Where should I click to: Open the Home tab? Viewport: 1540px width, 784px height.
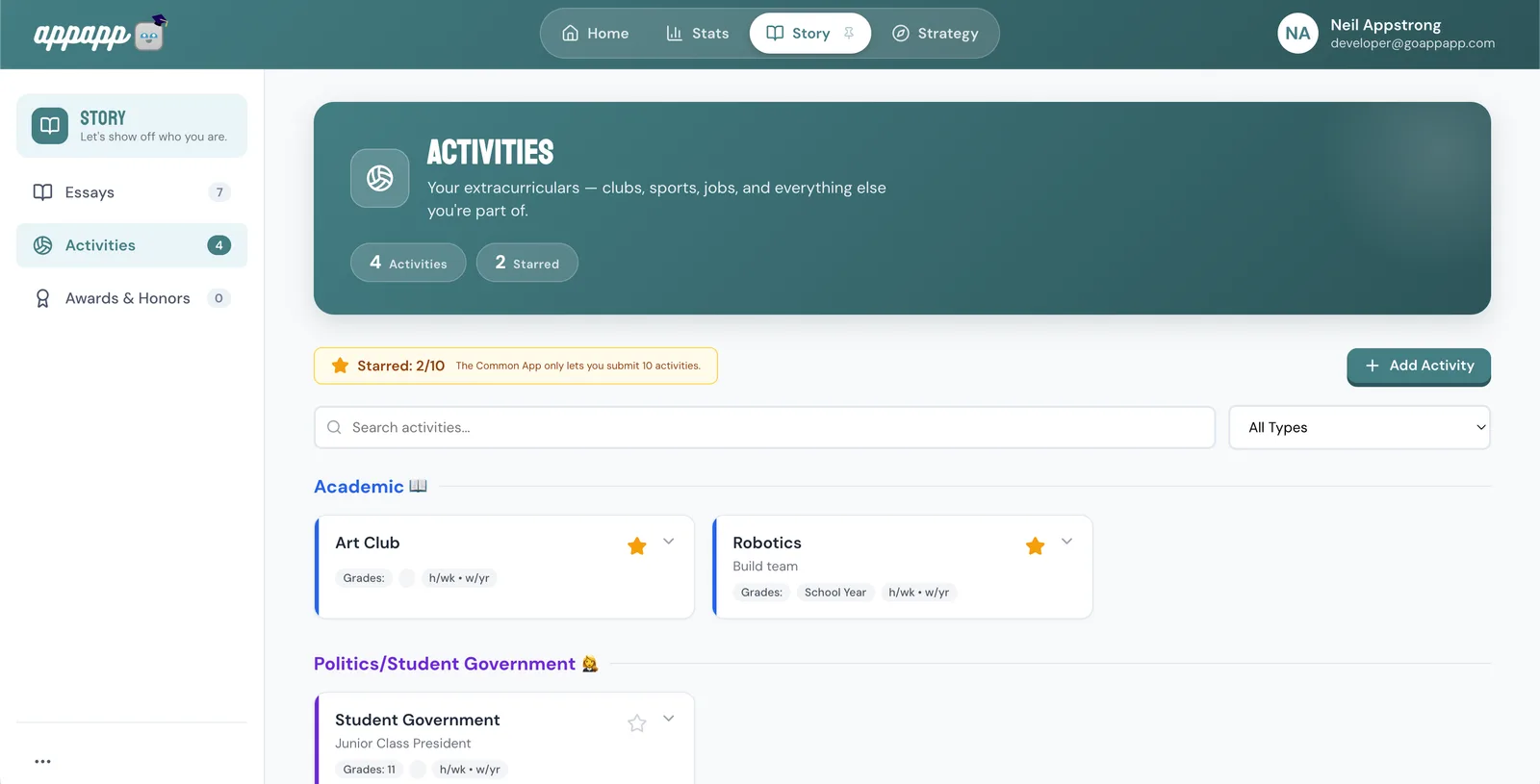point(595,34)
